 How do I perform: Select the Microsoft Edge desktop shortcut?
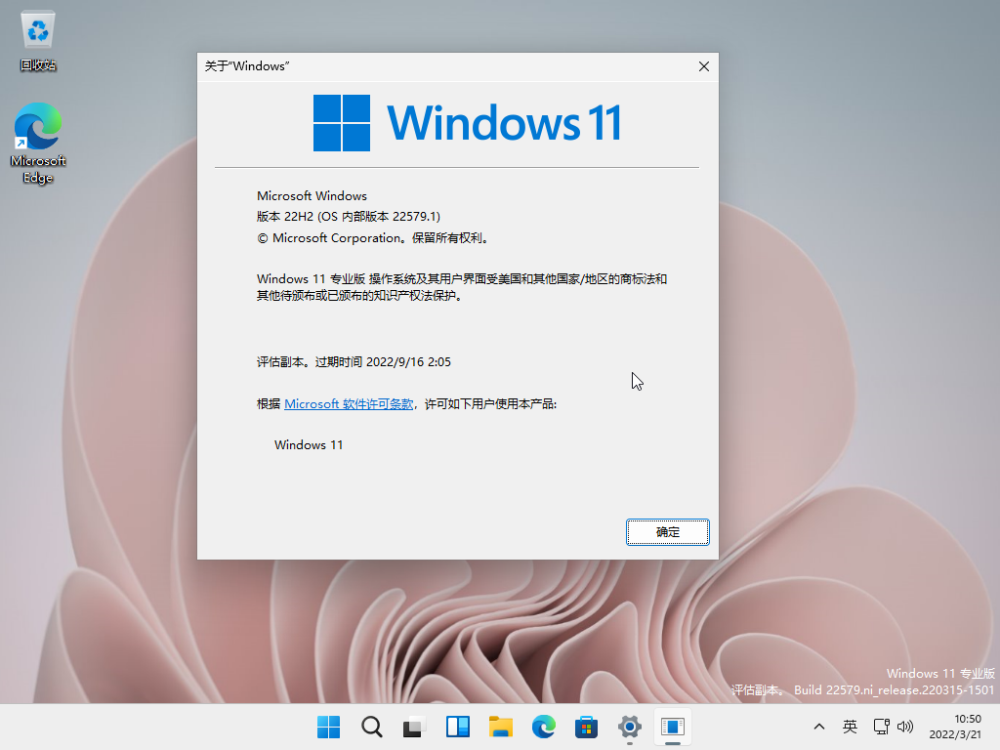click(x=38, y=143)
